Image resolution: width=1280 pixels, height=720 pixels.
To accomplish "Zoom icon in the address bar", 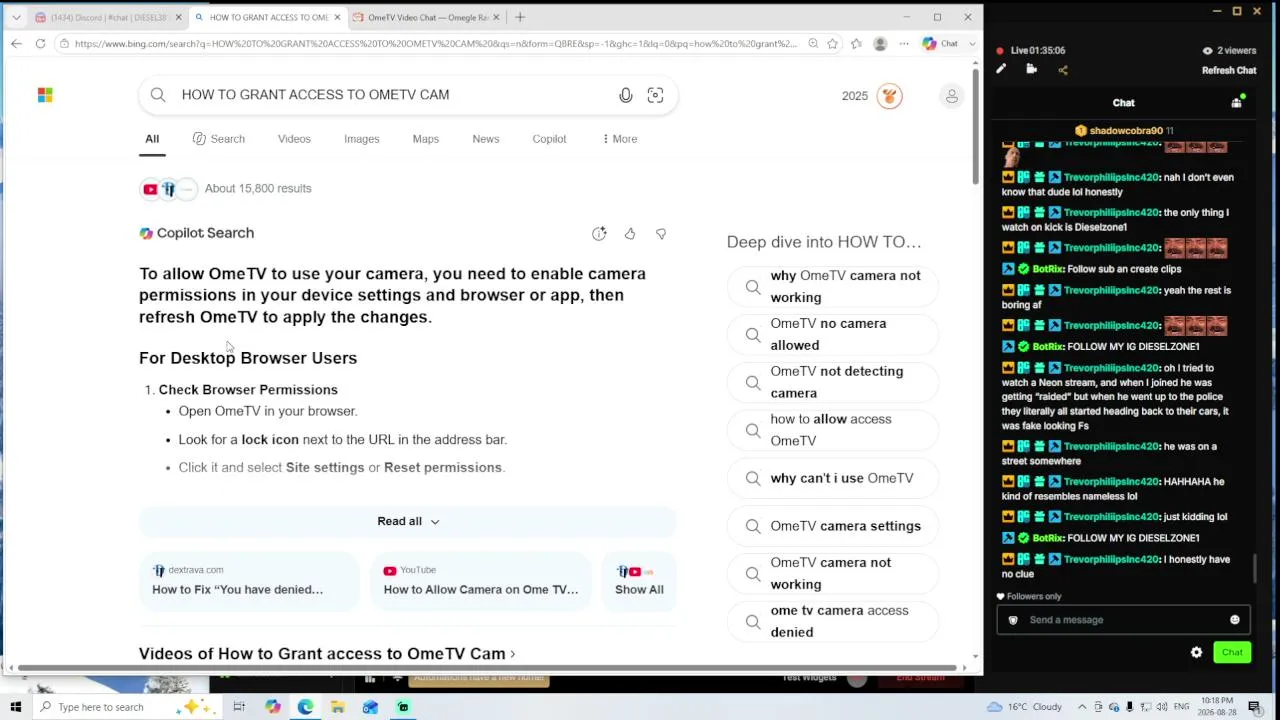I will pyautogui.click(x=813, y=44).
